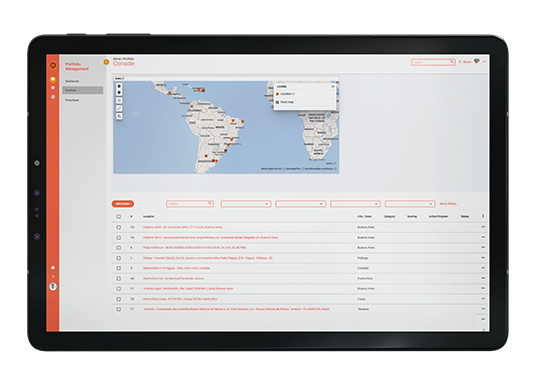Tick the checkbox for row 24

(119, 279)
